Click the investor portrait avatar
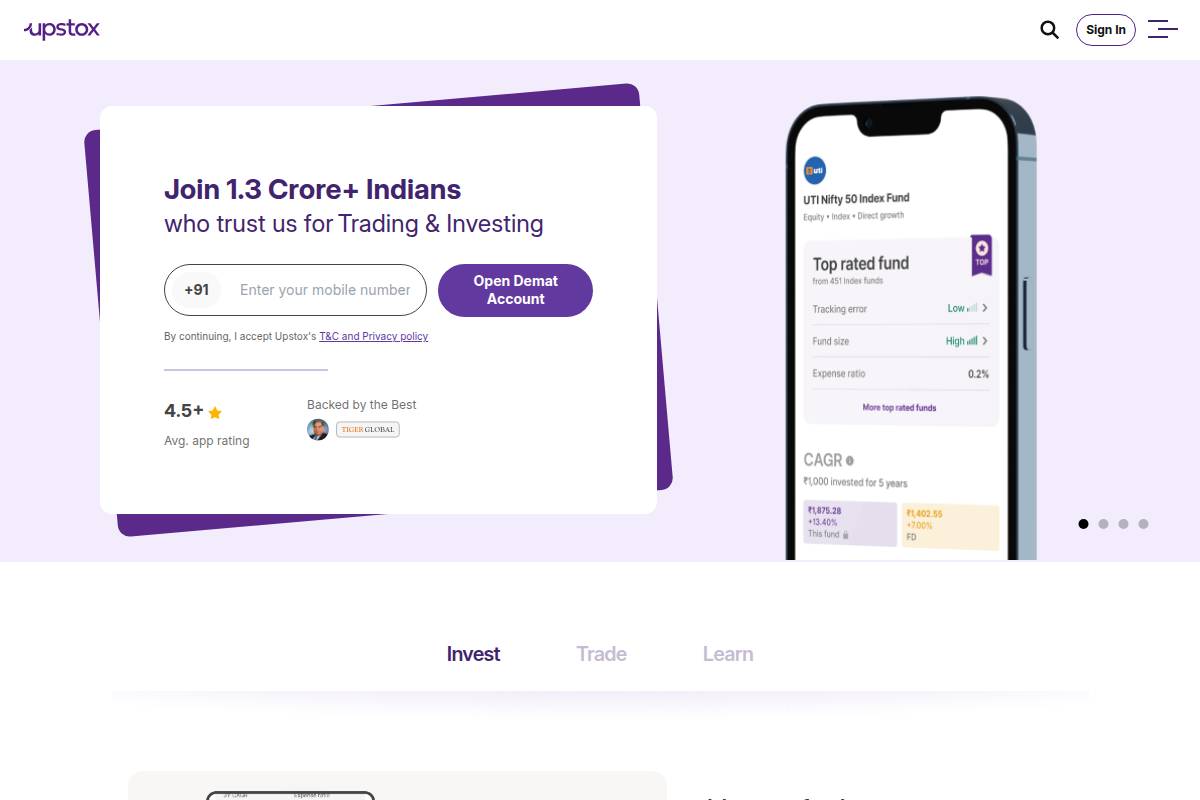The image size is (1200, 800). pyautogui.click(x=318, y=430)
